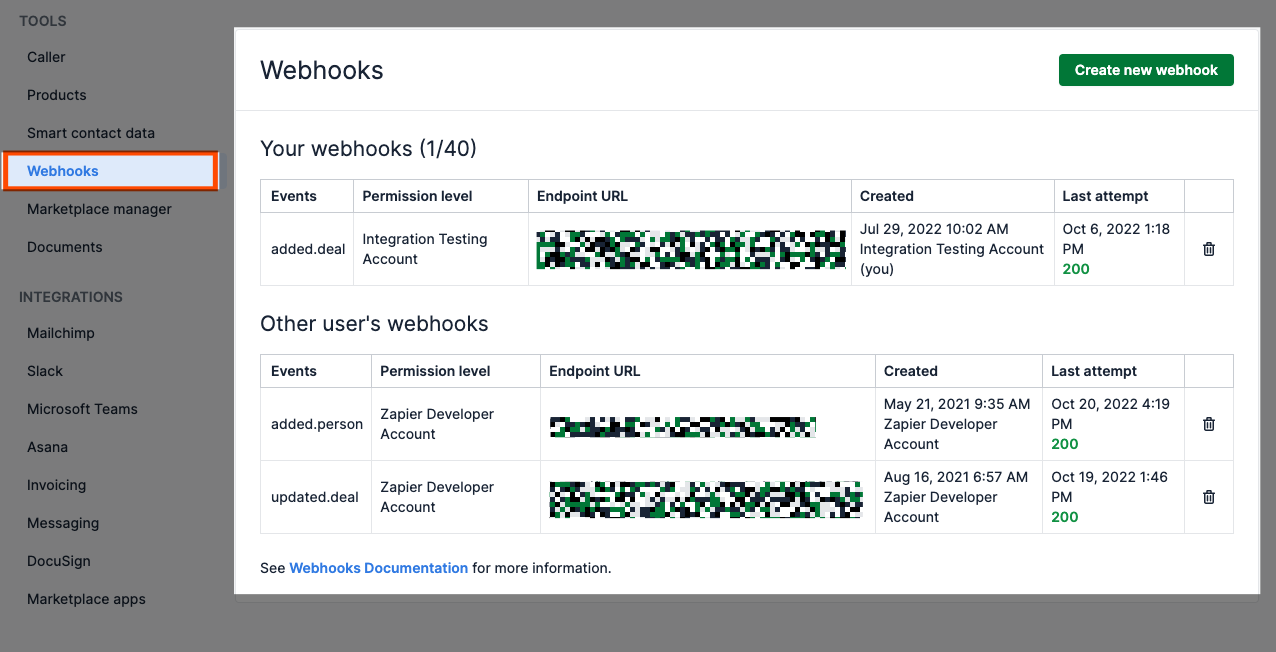Click the added.person event cell

click(x=317, y=424)
